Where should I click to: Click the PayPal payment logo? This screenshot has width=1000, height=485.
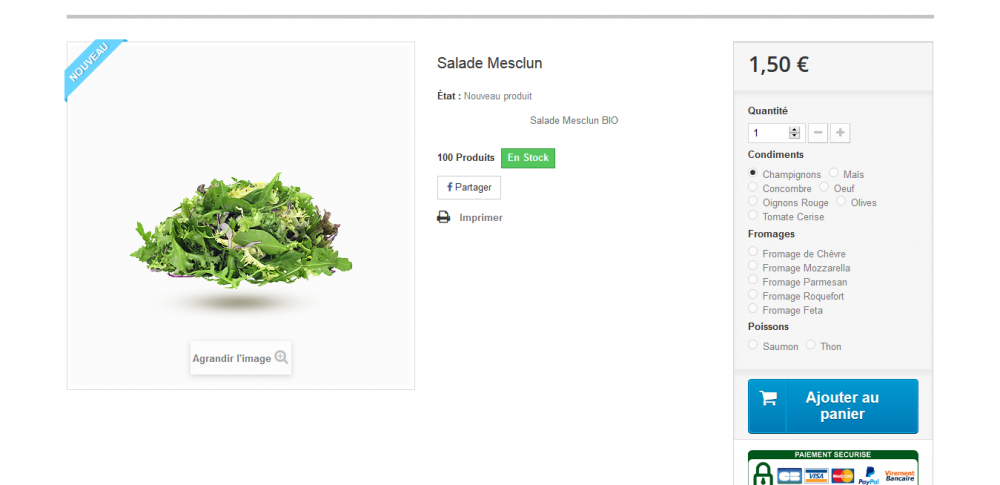(x=869, y=475)
